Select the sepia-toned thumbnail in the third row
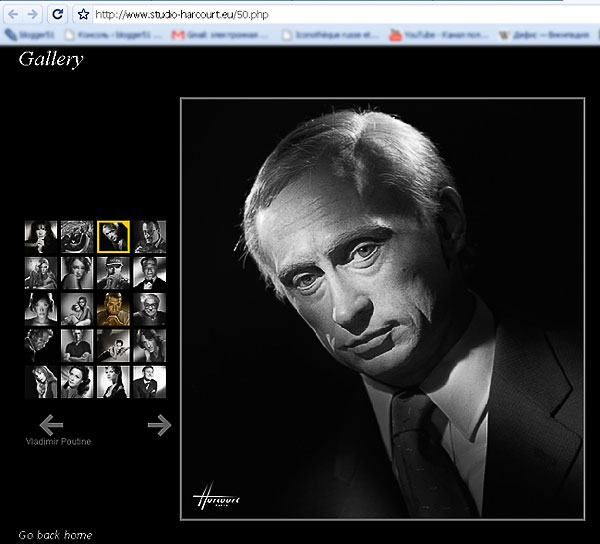This screenshot has height=544, width=600. (113, 309)
